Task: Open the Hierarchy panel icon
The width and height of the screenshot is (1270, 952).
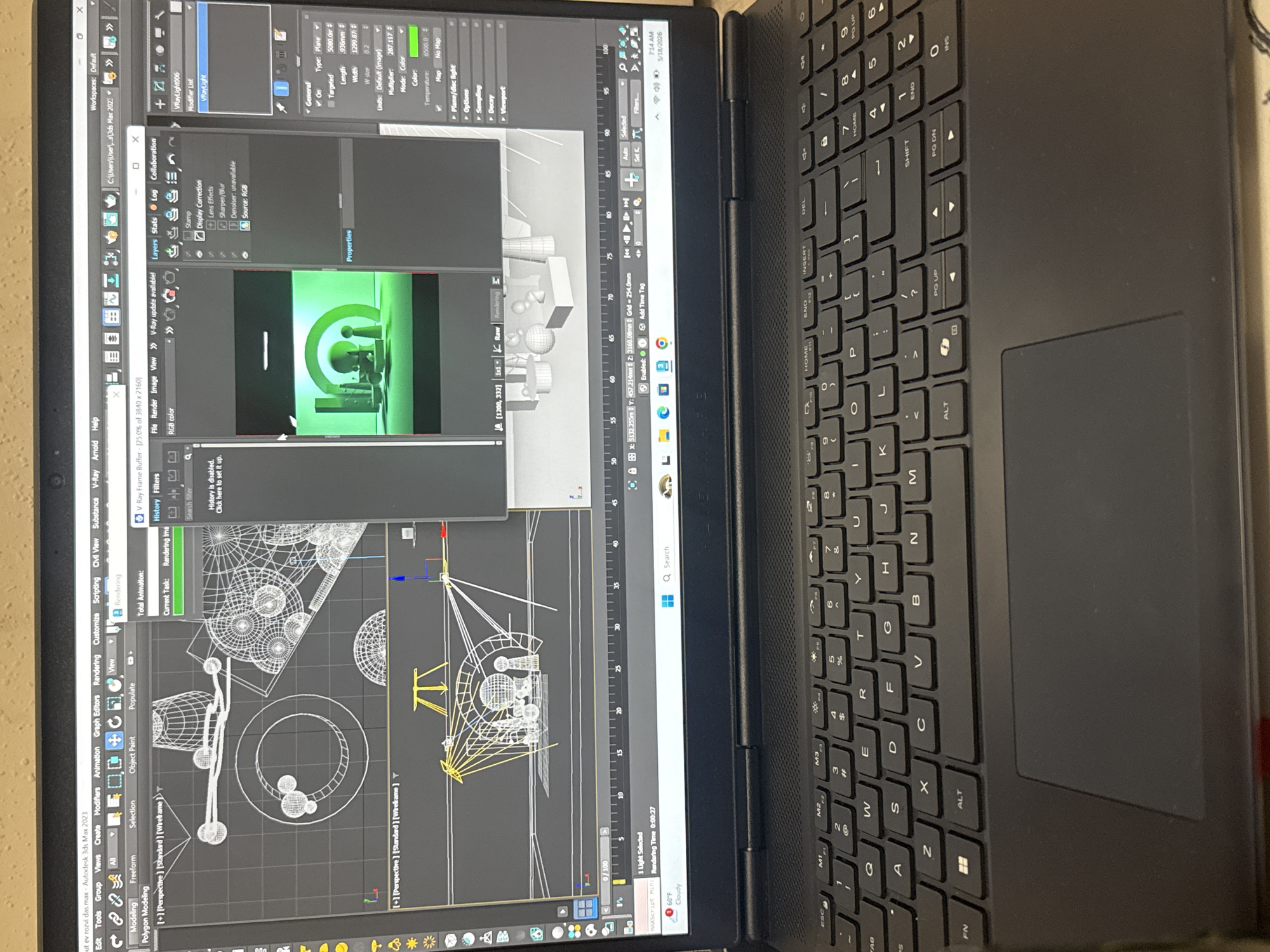Action: [x=160, y=69]
